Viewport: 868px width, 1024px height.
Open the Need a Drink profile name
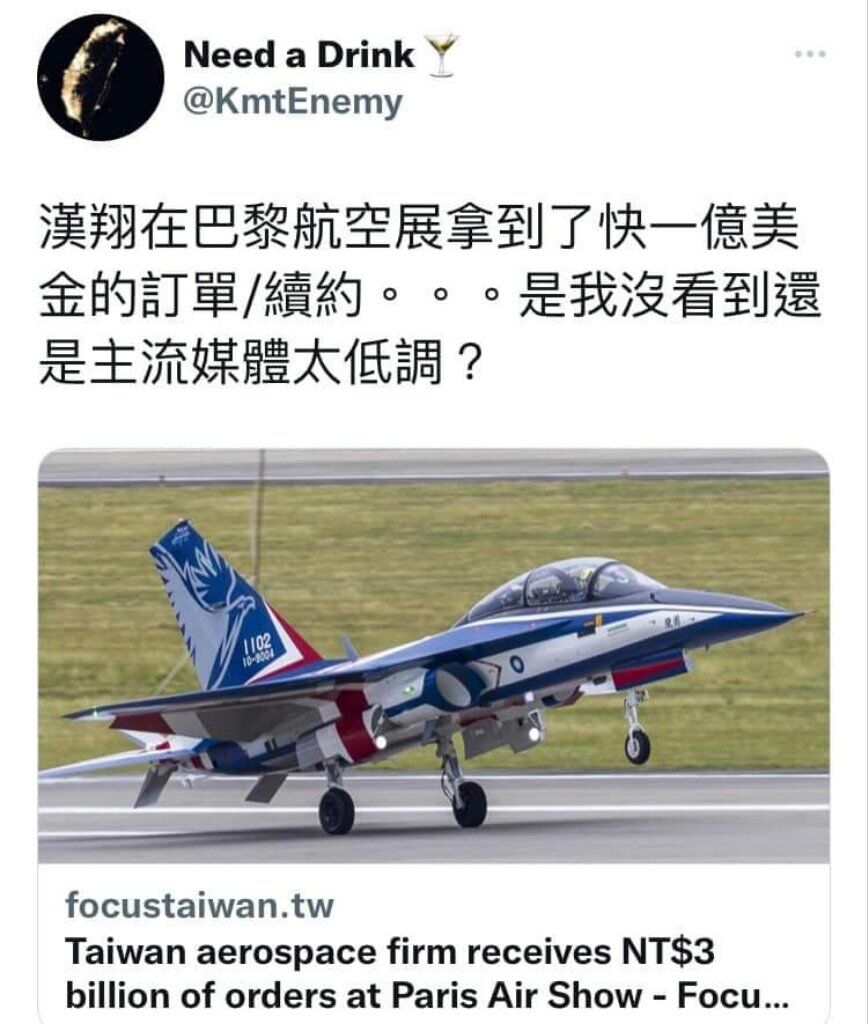pos(299,55)
